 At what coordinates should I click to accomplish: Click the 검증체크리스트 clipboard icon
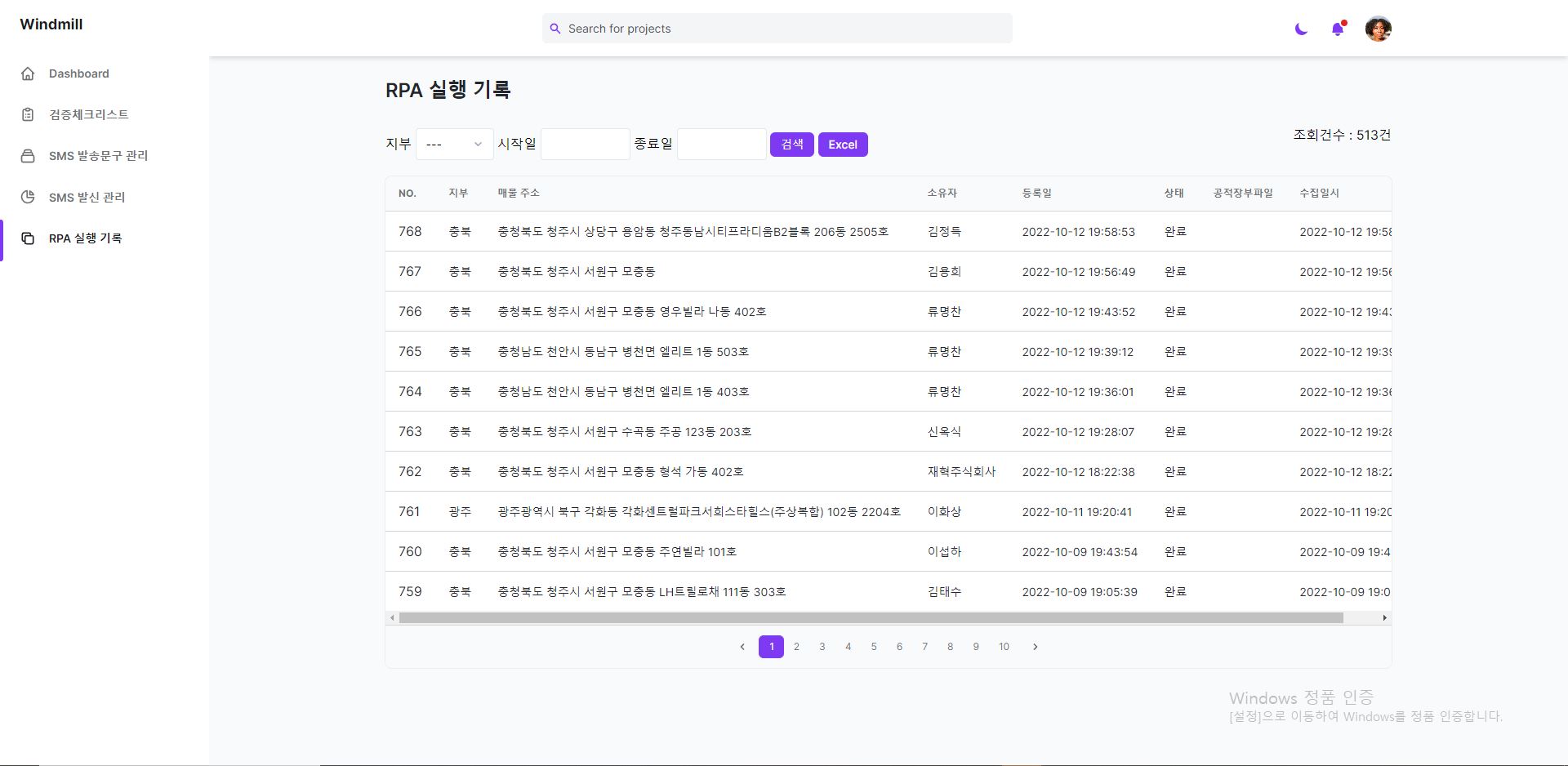[28, 114]
